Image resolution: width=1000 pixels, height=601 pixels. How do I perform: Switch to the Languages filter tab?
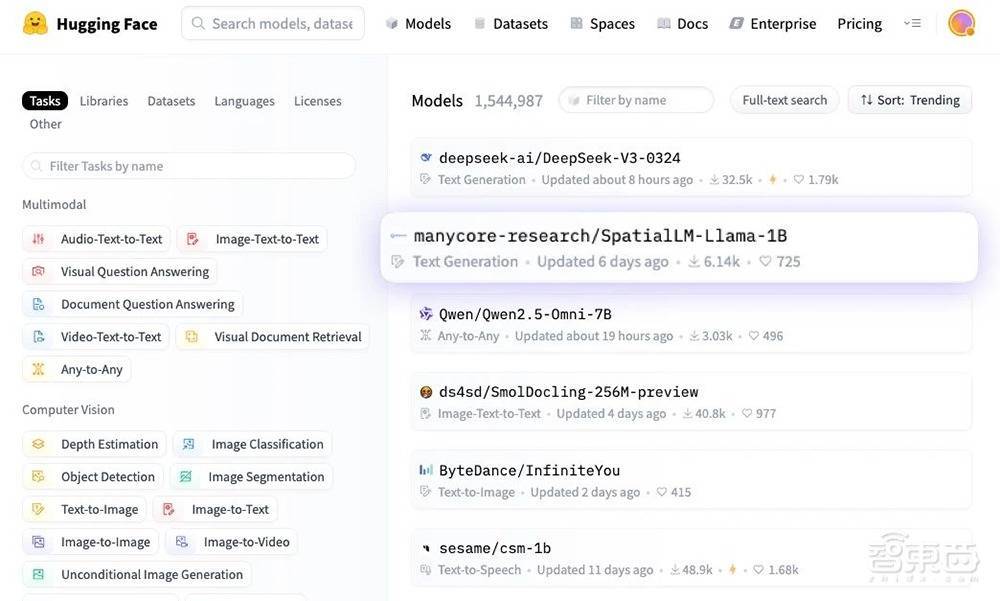[244, 101]
